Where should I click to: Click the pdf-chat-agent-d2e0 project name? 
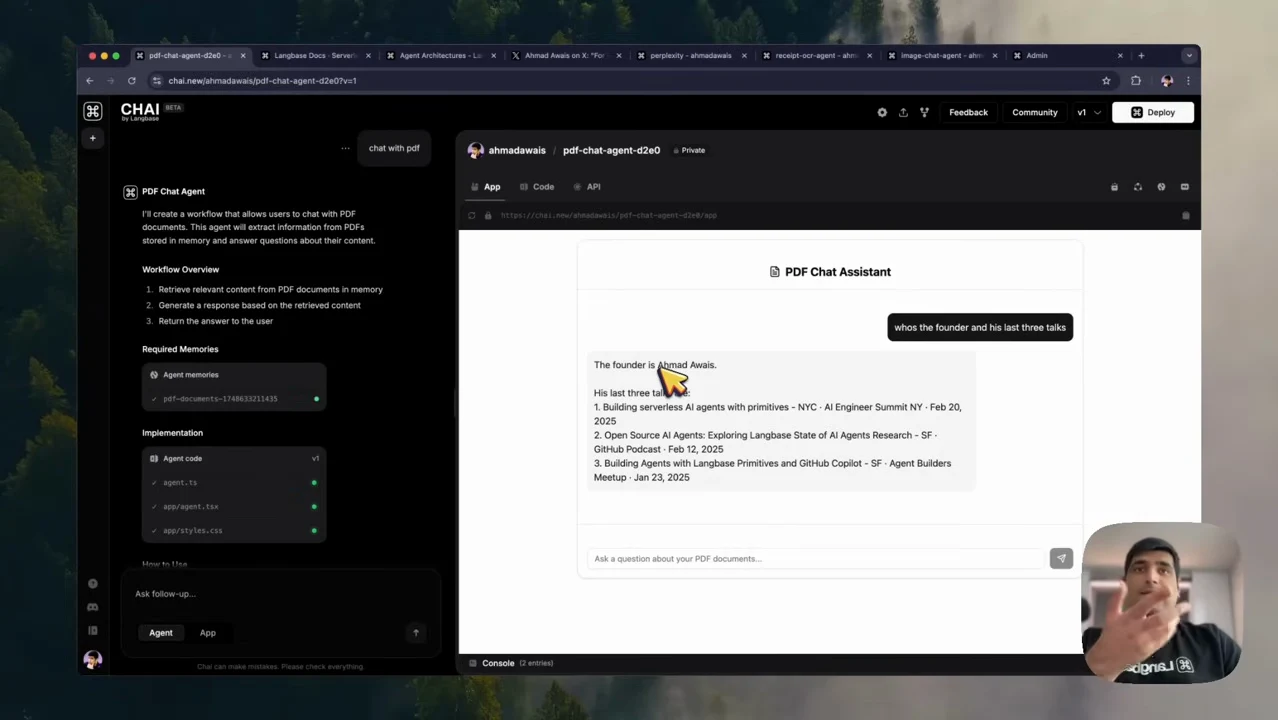coord(611,150)
